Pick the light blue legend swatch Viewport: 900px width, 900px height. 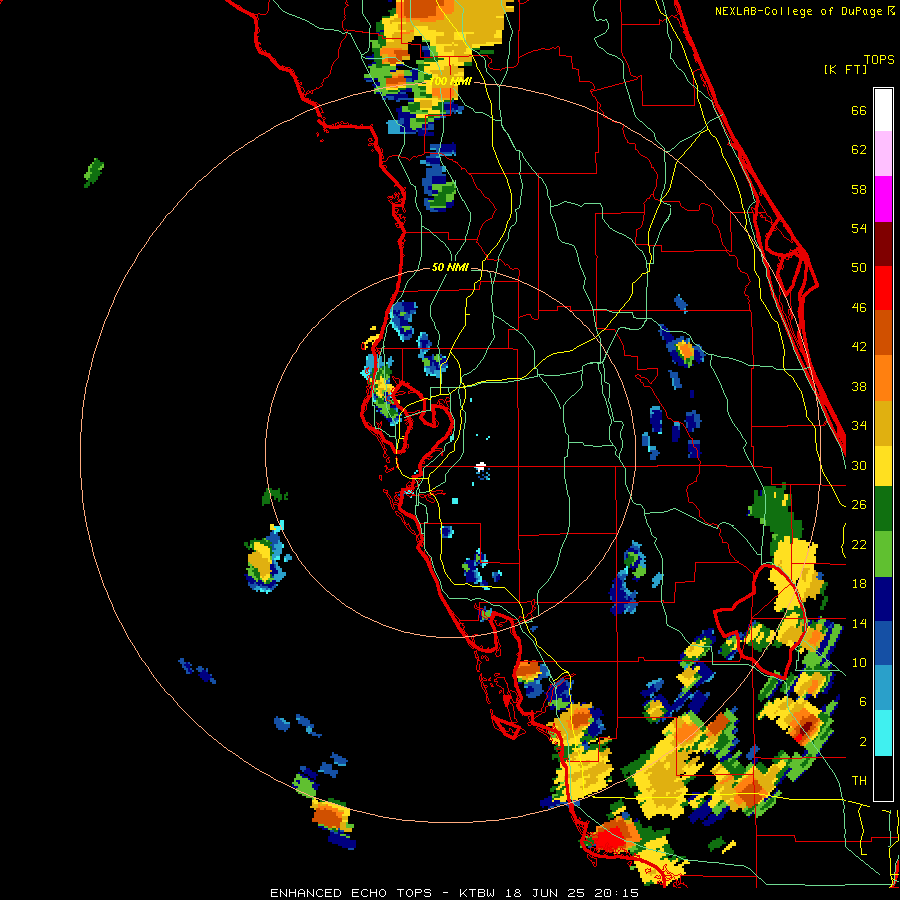pos(883,688)
